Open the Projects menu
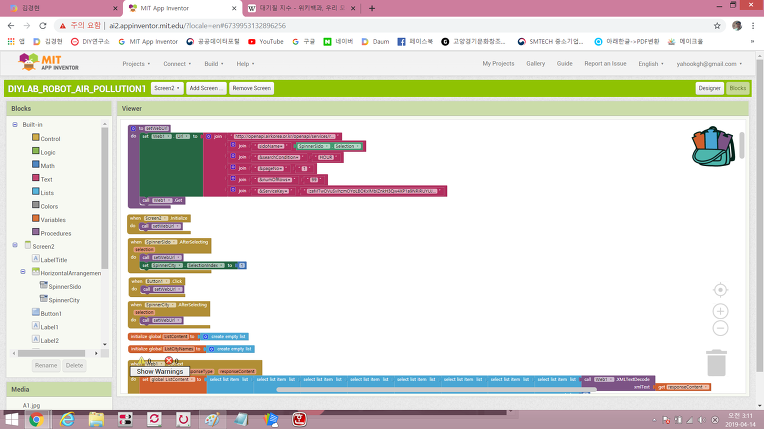Screen dimensions: 764x429 pos(136,64)
